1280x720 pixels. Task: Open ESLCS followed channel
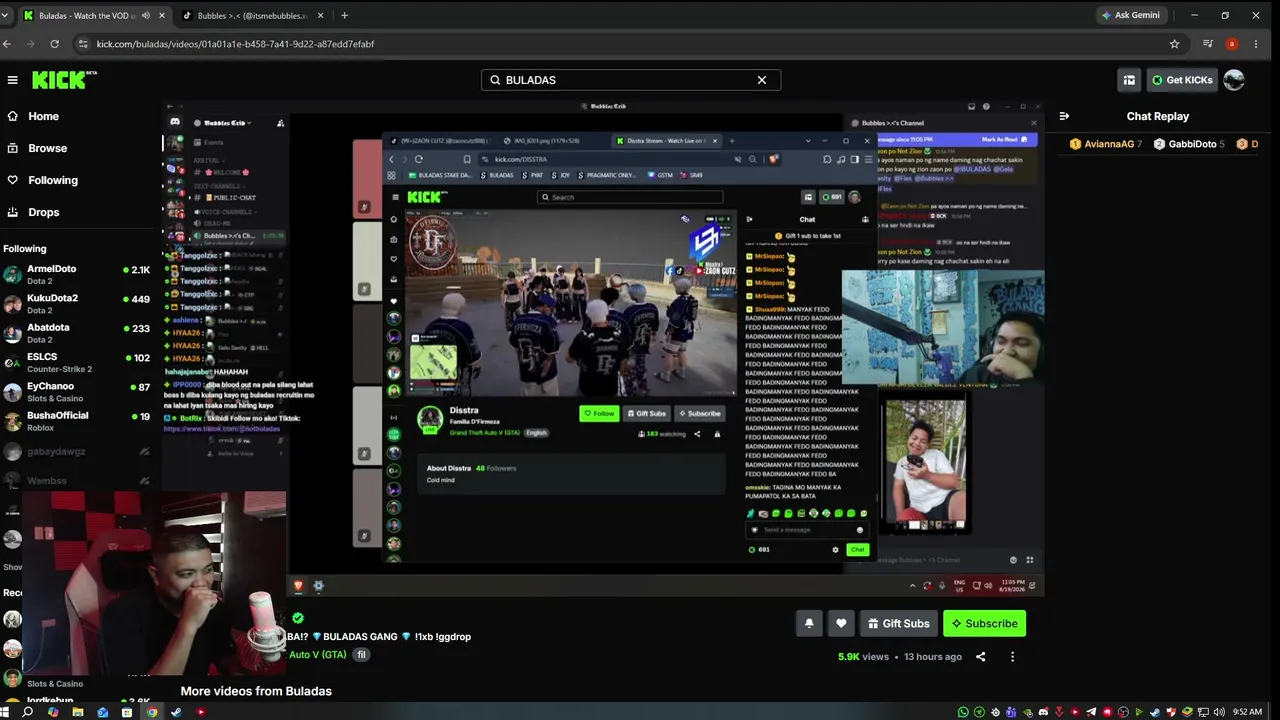(78, 362)
